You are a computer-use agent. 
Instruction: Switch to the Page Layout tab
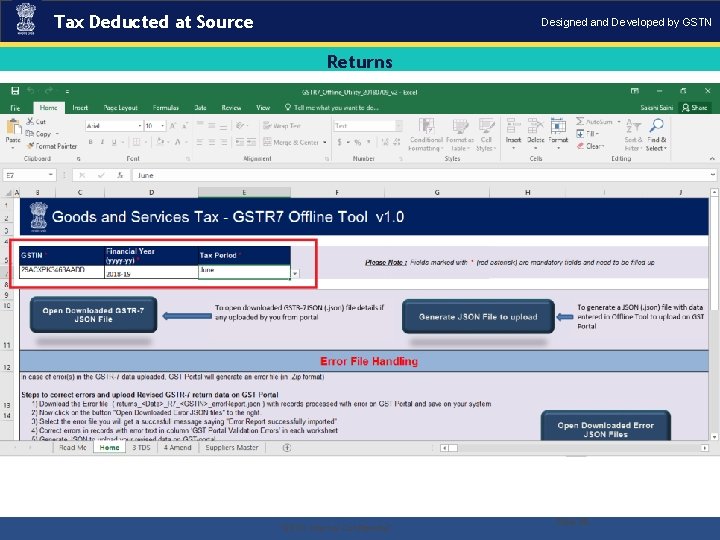(x=120, y=107)
